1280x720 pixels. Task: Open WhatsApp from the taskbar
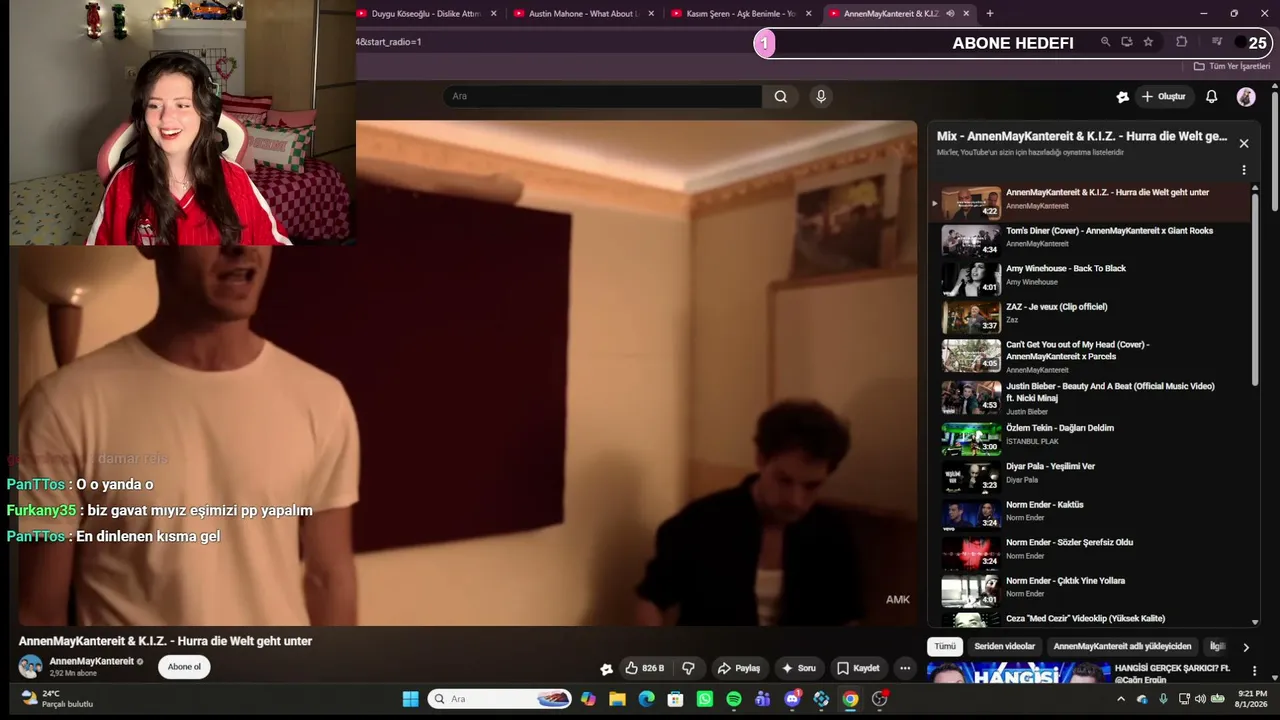pos(705,699)
